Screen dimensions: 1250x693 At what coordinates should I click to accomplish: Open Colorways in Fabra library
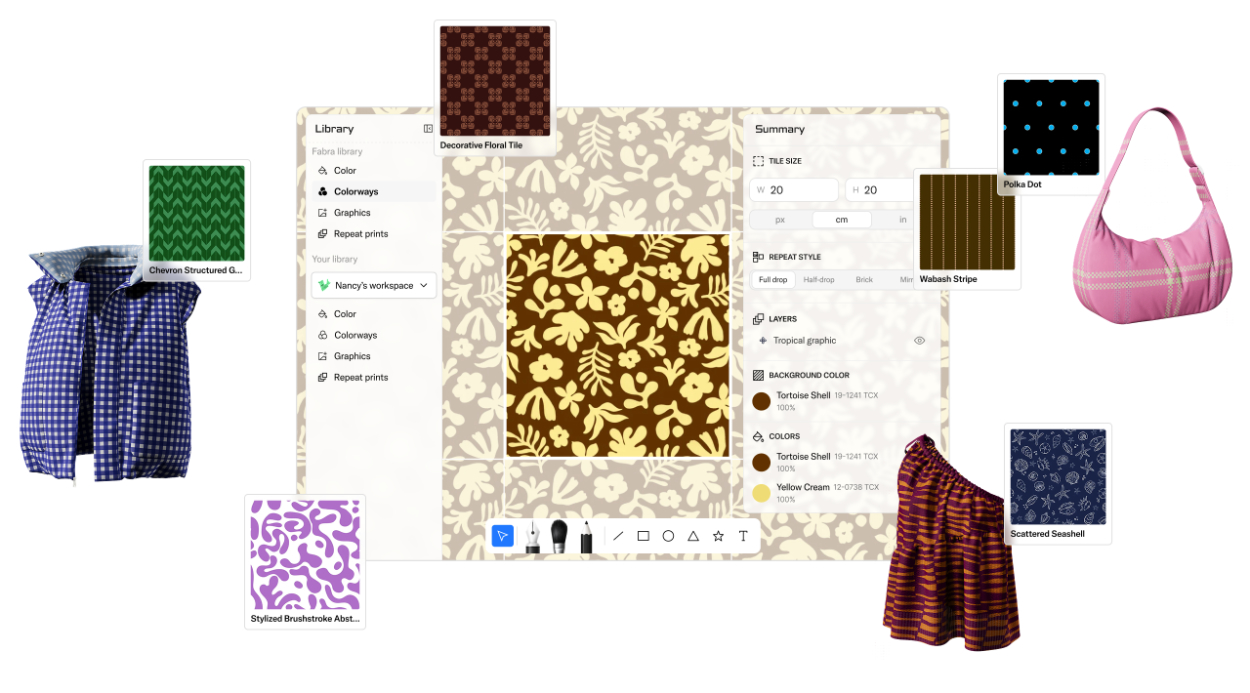pos(372,192)
